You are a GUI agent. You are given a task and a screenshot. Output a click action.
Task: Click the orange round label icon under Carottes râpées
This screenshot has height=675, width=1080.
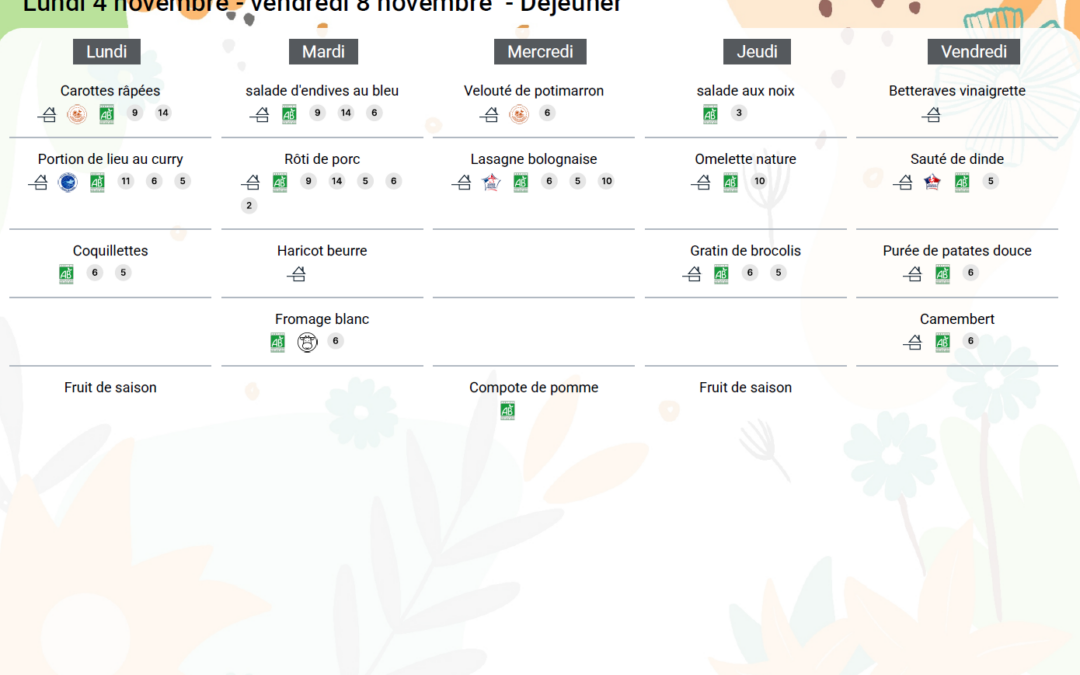pos(77,114)
